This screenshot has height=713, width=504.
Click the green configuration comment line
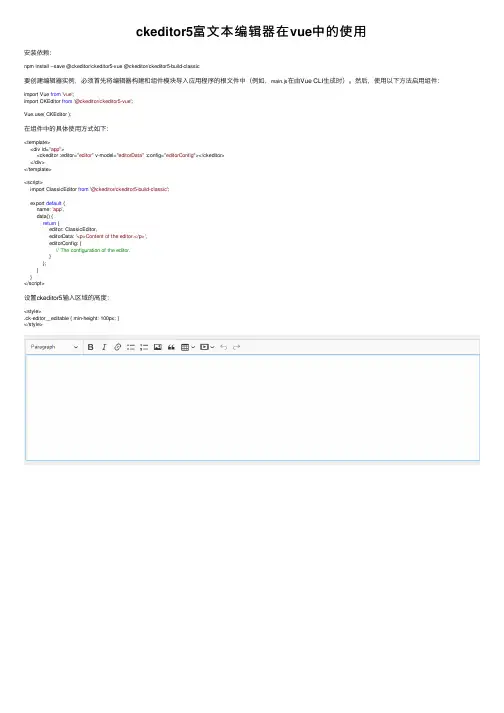click(93, 250)
